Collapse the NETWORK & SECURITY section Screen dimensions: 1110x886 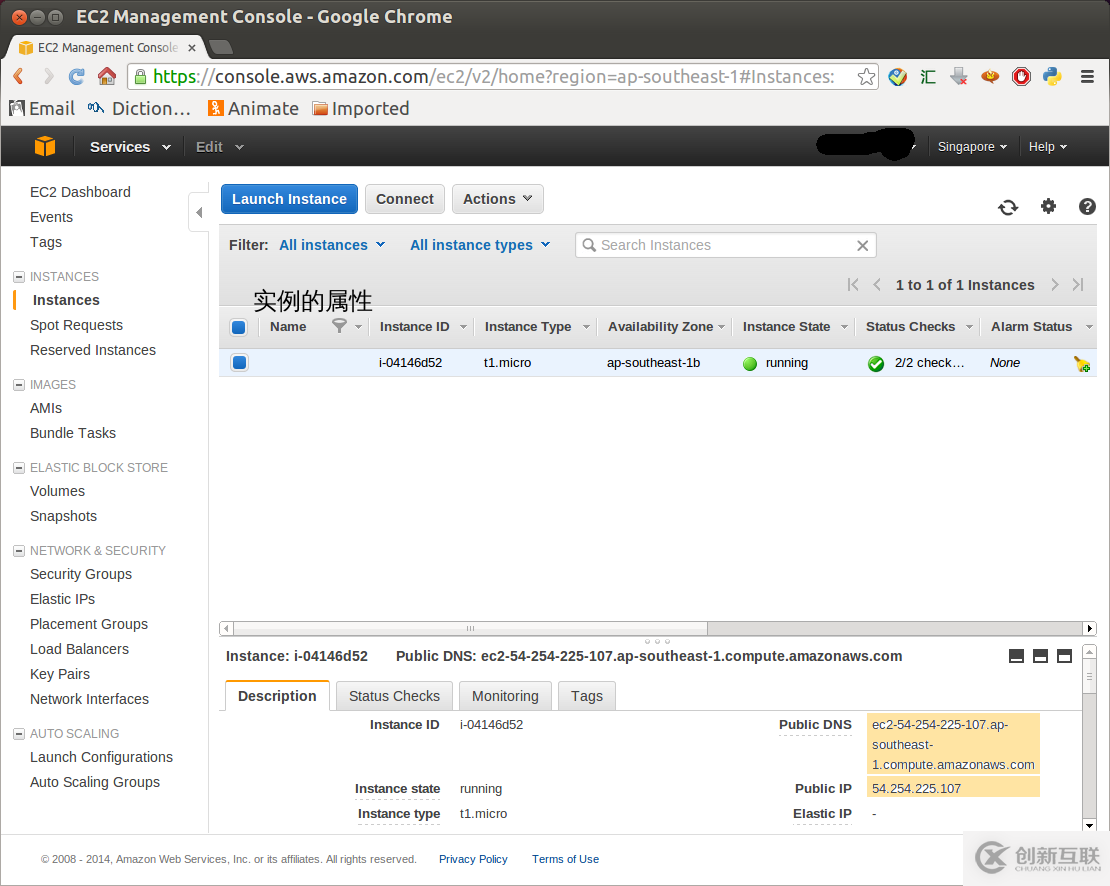[x=19, y=551]
